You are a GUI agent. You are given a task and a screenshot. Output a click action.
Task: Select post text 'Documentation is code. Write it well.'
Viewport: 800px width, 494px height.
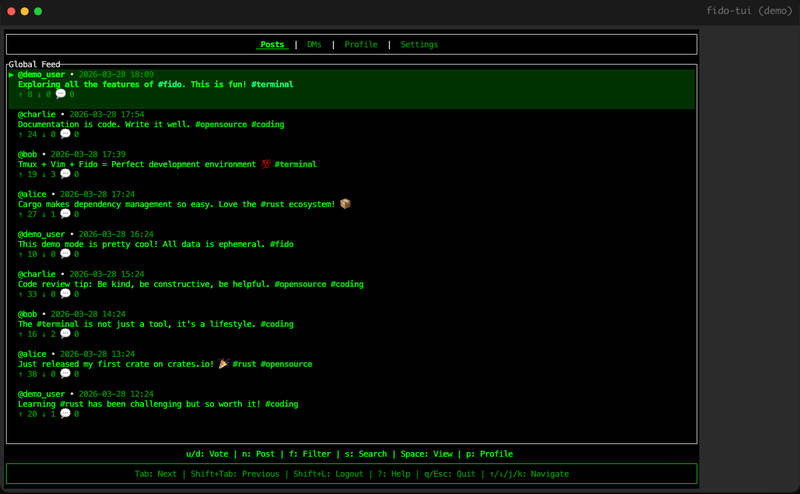pyautogui.click(x=104, y=124)
